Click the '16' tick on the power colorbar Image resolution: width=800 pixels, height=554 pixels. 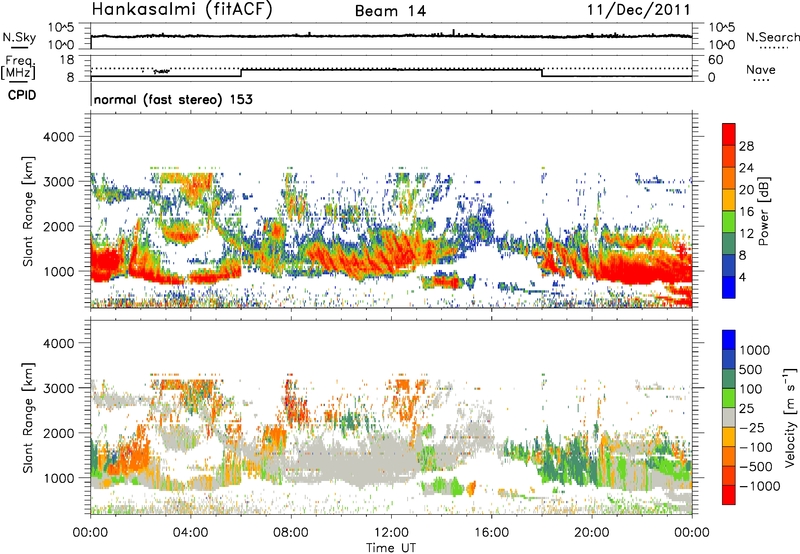coord(746,212)
